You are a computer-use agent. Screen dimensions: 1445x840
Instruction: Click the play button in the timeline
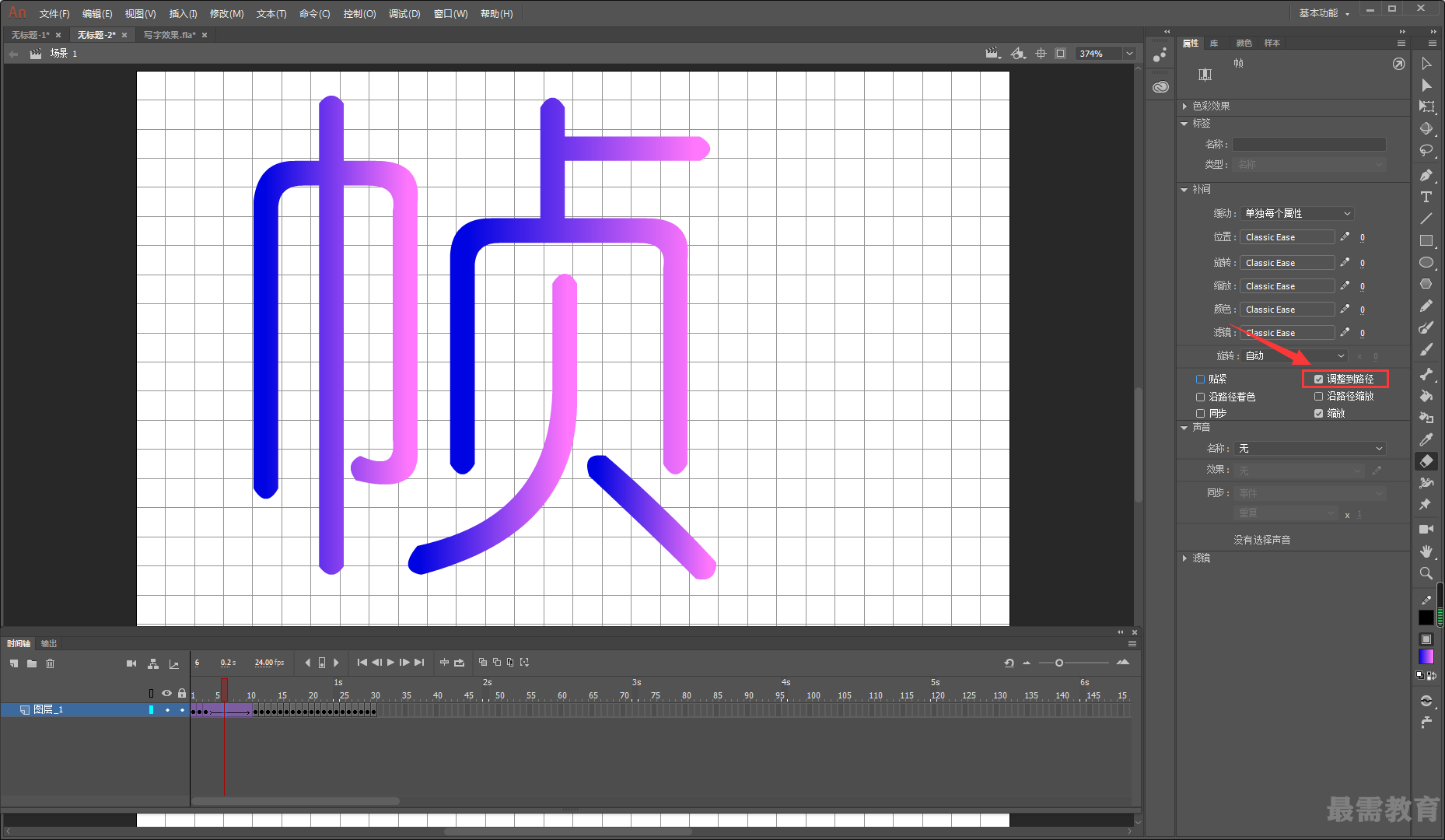coord(390,663)
